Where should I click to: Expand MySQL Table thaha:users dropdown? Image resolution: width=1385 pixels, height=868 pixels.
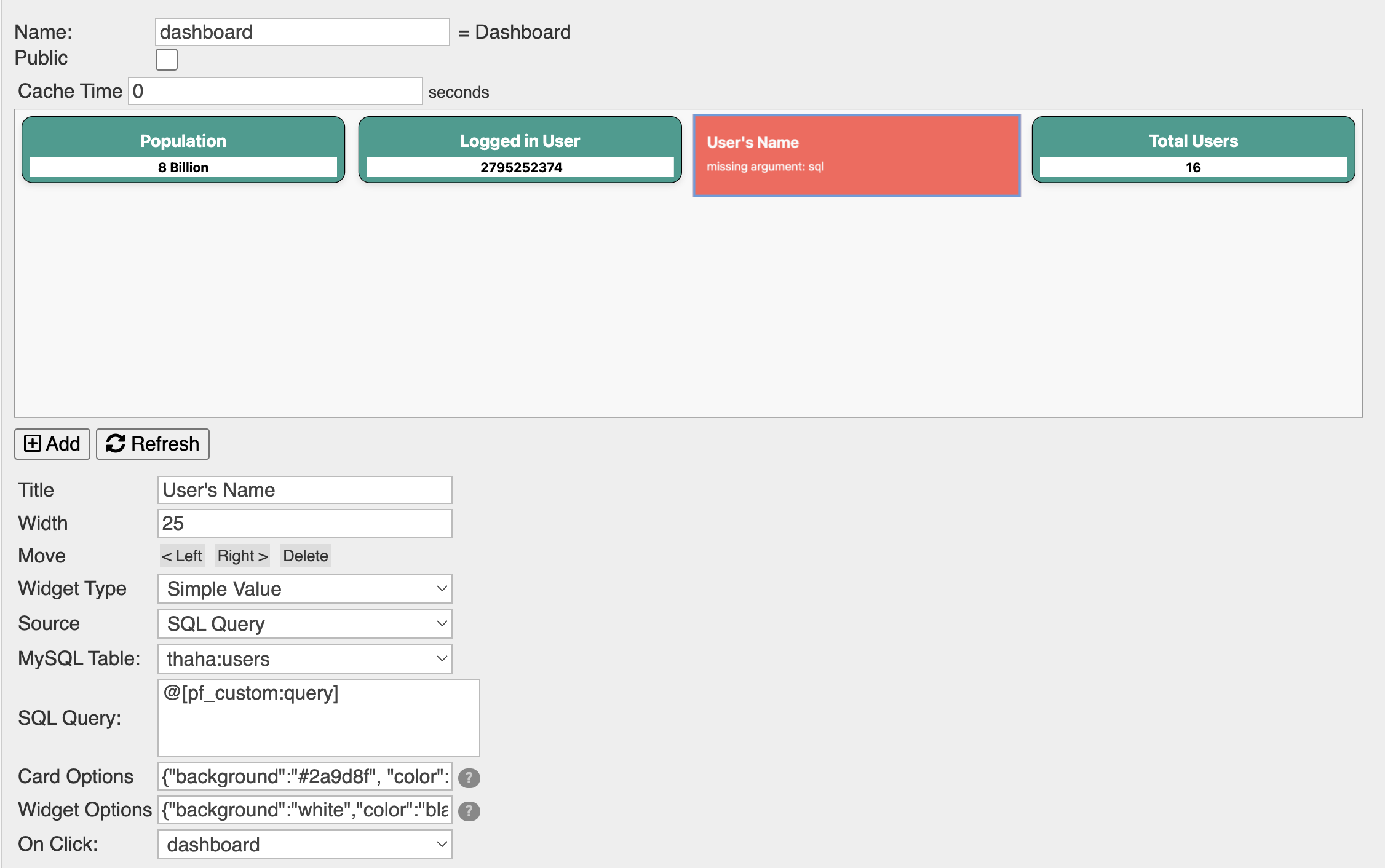304,659
